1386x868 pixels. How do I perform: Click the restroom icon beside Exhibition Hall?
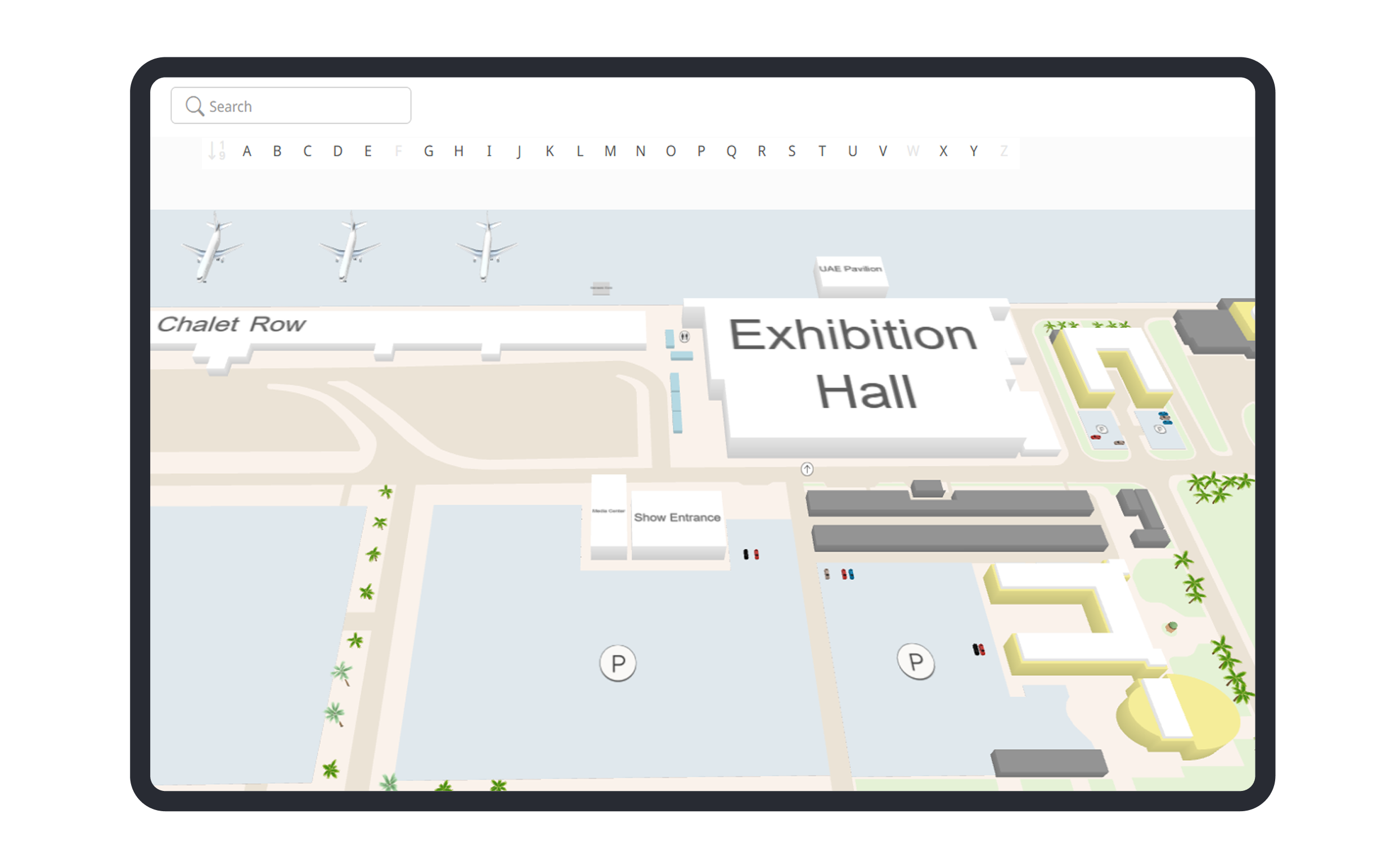point(684,337)
